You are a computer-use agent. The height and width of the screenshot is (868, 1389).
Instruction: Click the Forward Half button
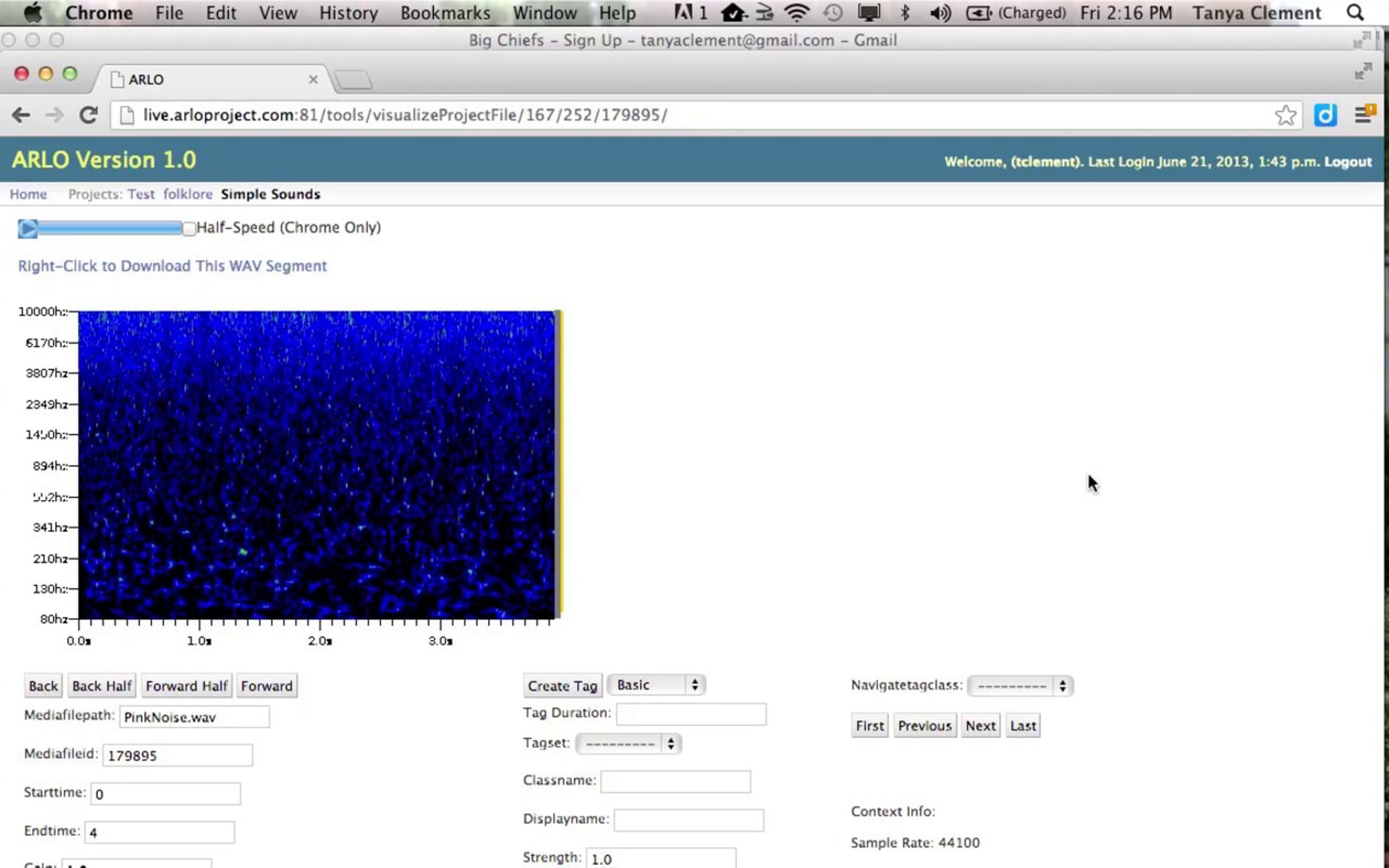186,686
